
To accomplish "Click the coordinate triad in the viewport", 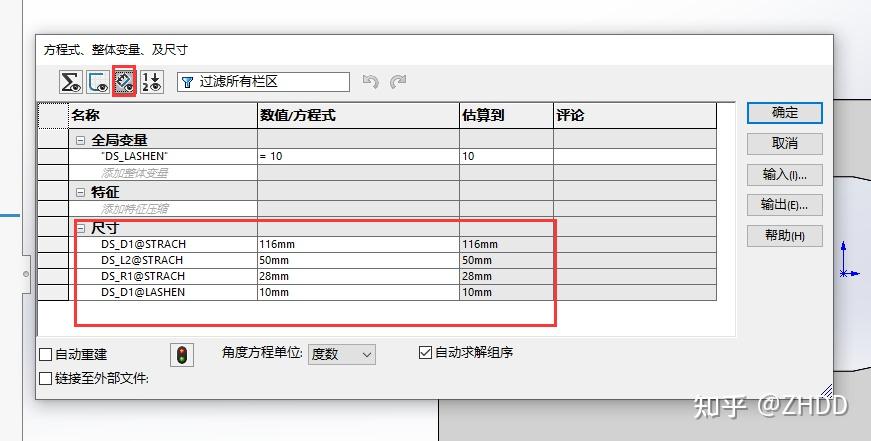I will point(848,260).
